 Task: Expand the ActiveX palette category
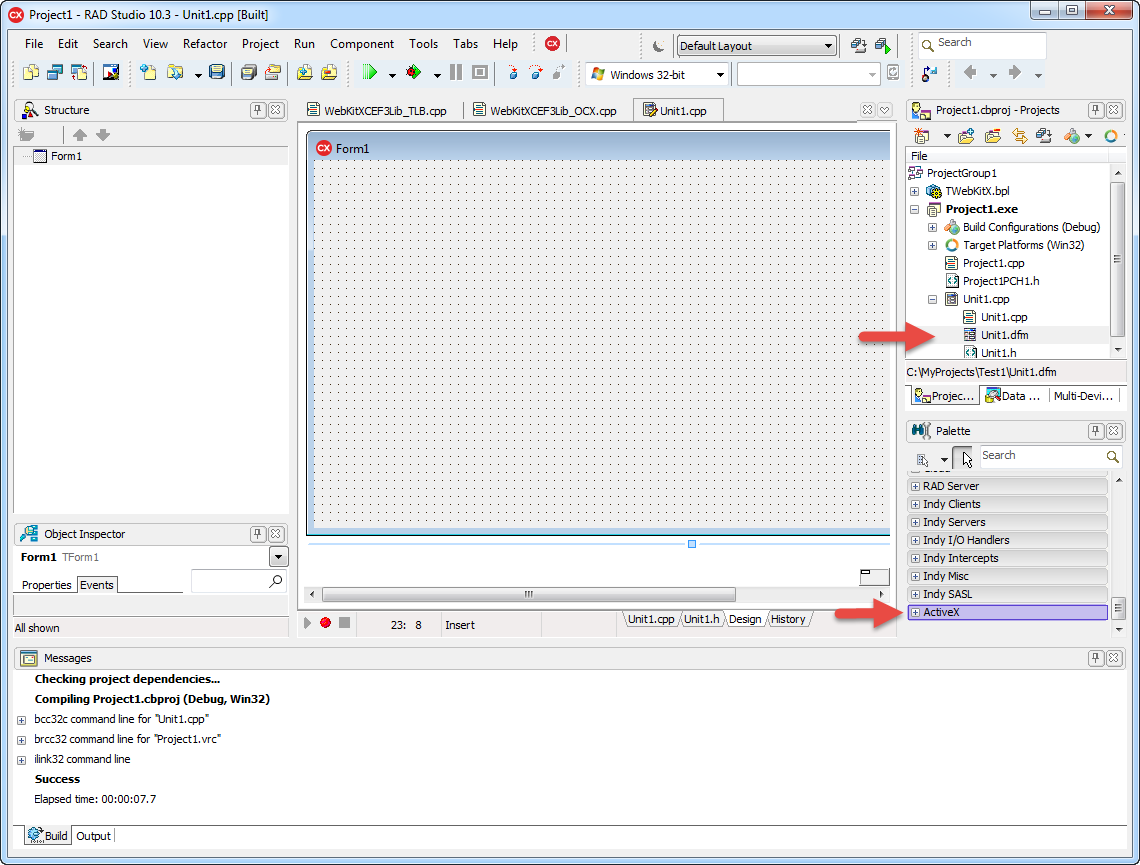pyautogui.click(x=916, y=612)
